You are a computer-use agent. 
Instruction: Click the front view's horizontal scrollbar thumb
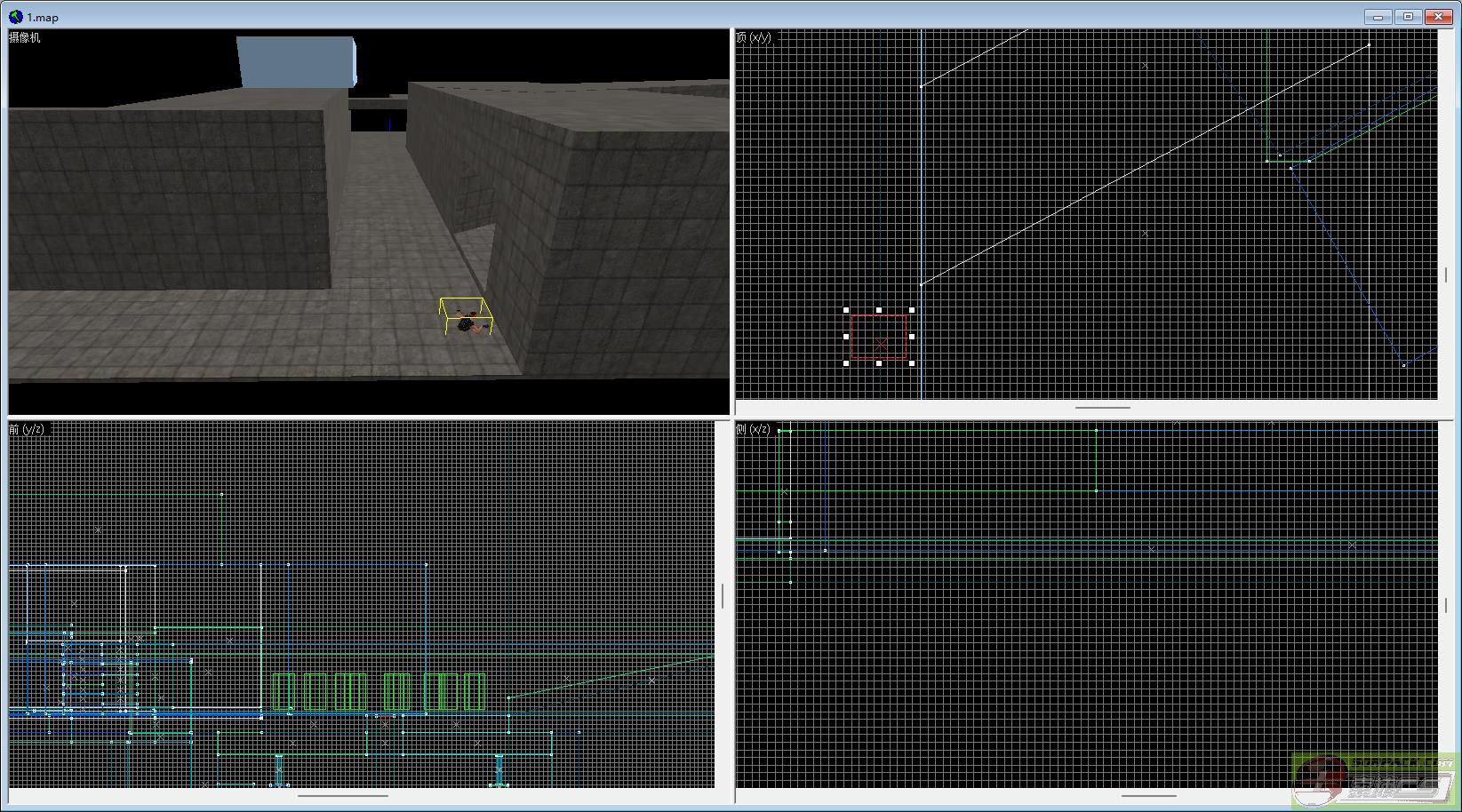(x=342, y=795)
